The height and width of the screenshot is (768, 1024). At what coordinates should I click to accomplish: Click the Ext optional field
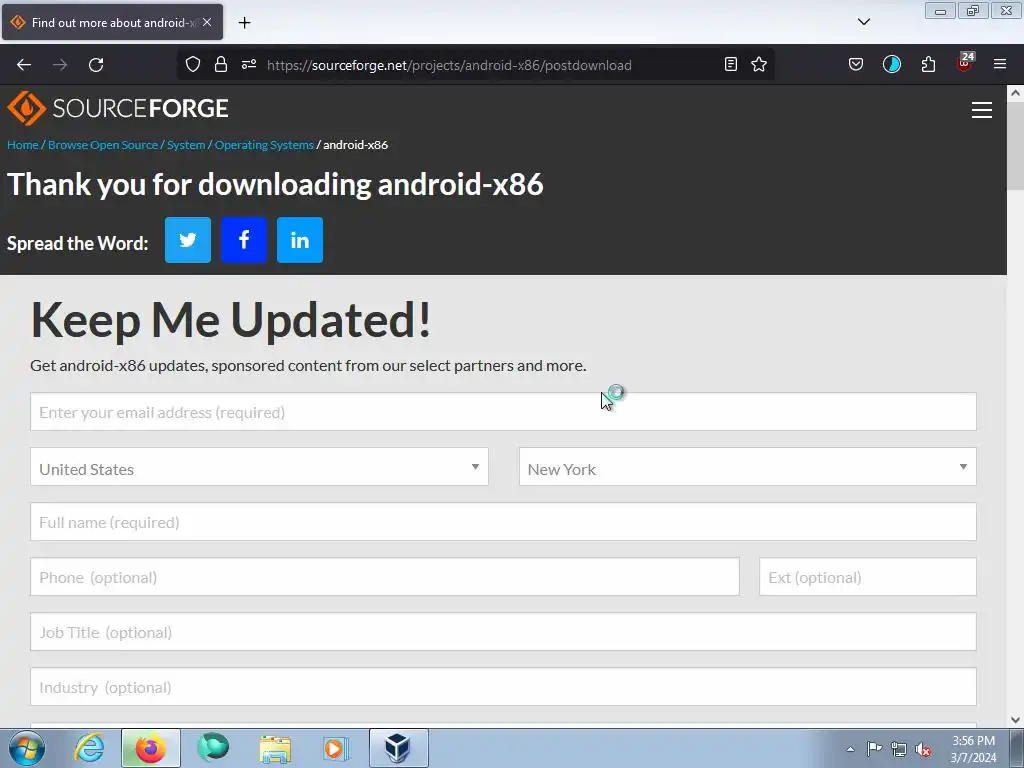click(868, 577)
